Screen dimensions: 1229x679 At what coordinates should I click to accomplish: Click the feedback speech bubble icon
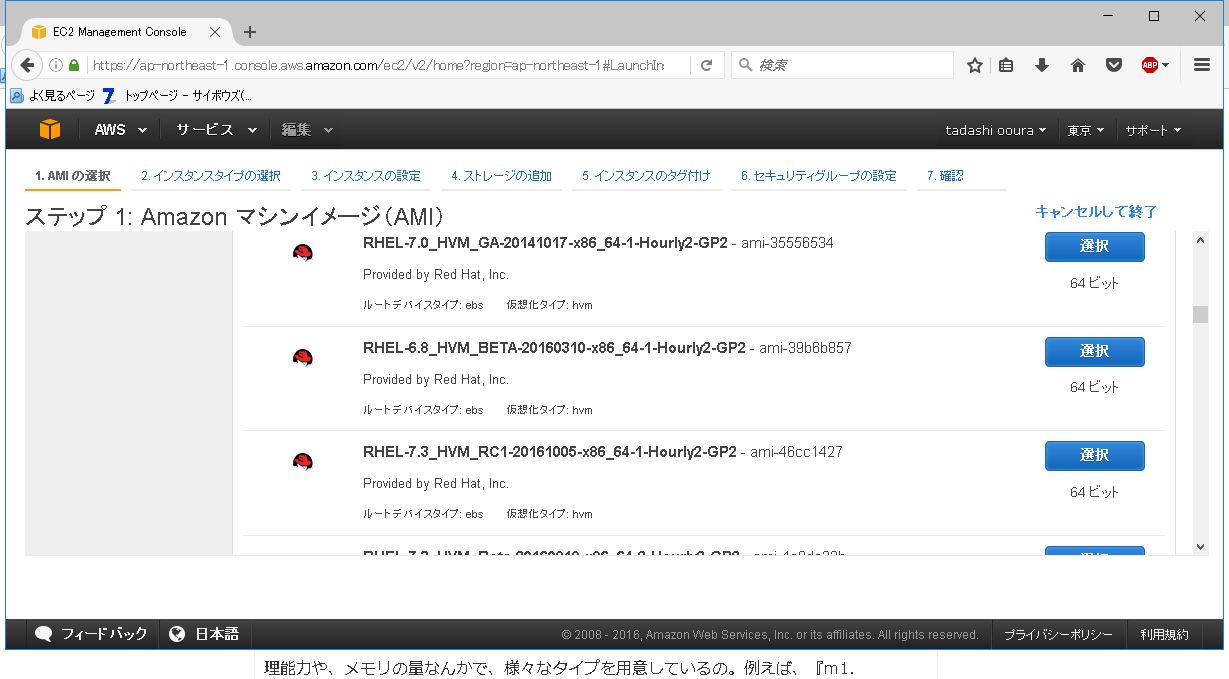tap(44, 634)
